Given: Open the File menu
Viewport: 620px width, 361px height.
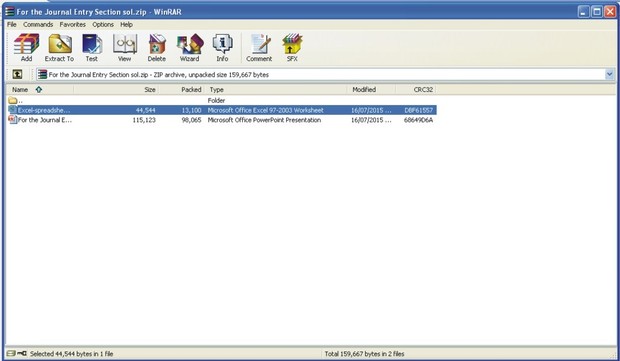Looking at the screenshot, I should click(12, 25).
